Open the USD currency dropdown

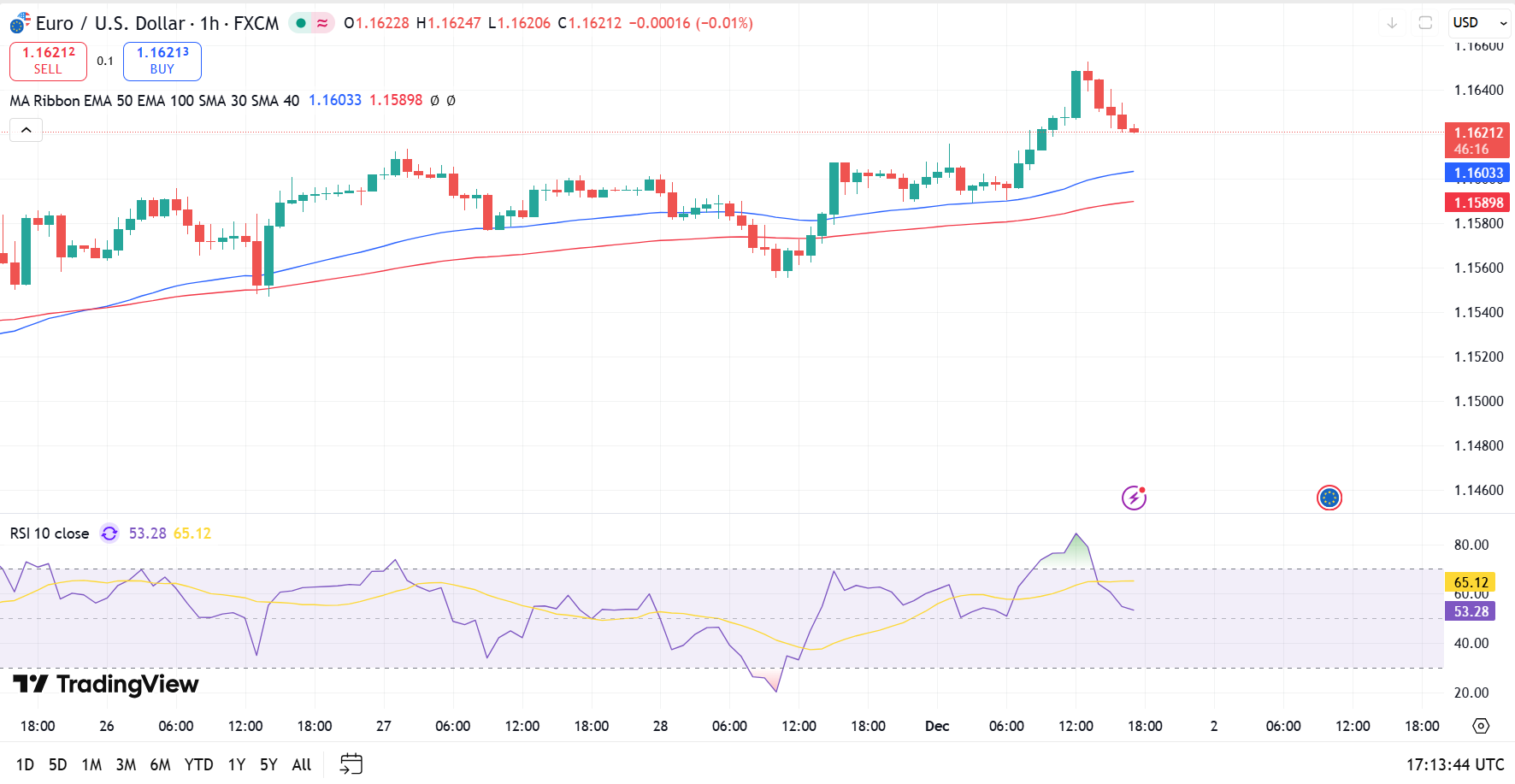pyautogui.click(x=1480, y=23)
